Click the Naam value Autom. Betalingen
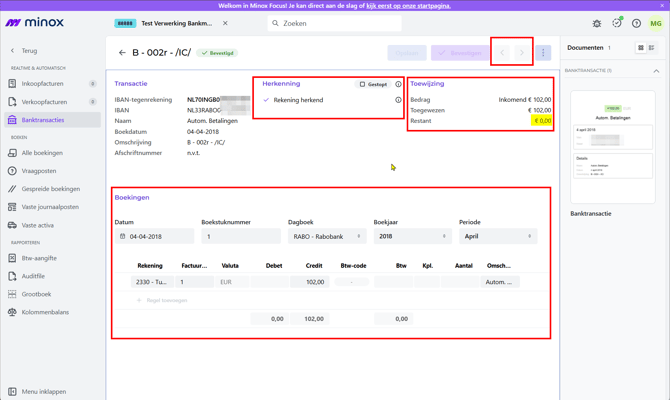The width and height of the screenshot is (670, 400). (x=212, y=121)
